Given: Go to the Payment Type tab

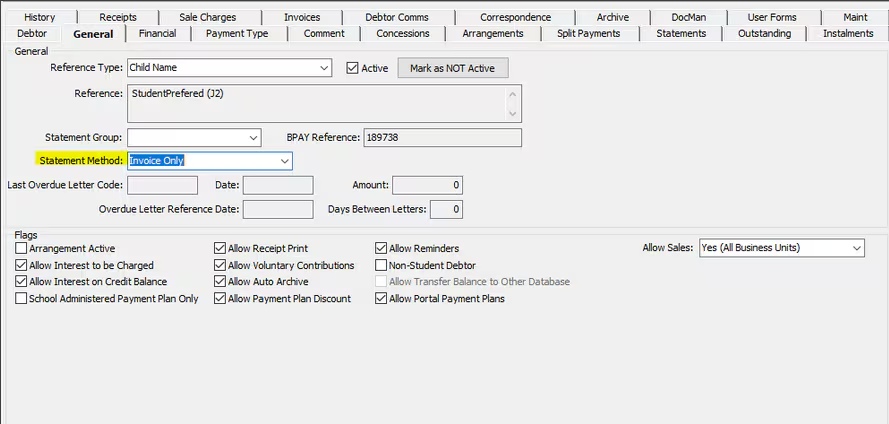Looking at the screenshot, I should coord(237,33).
